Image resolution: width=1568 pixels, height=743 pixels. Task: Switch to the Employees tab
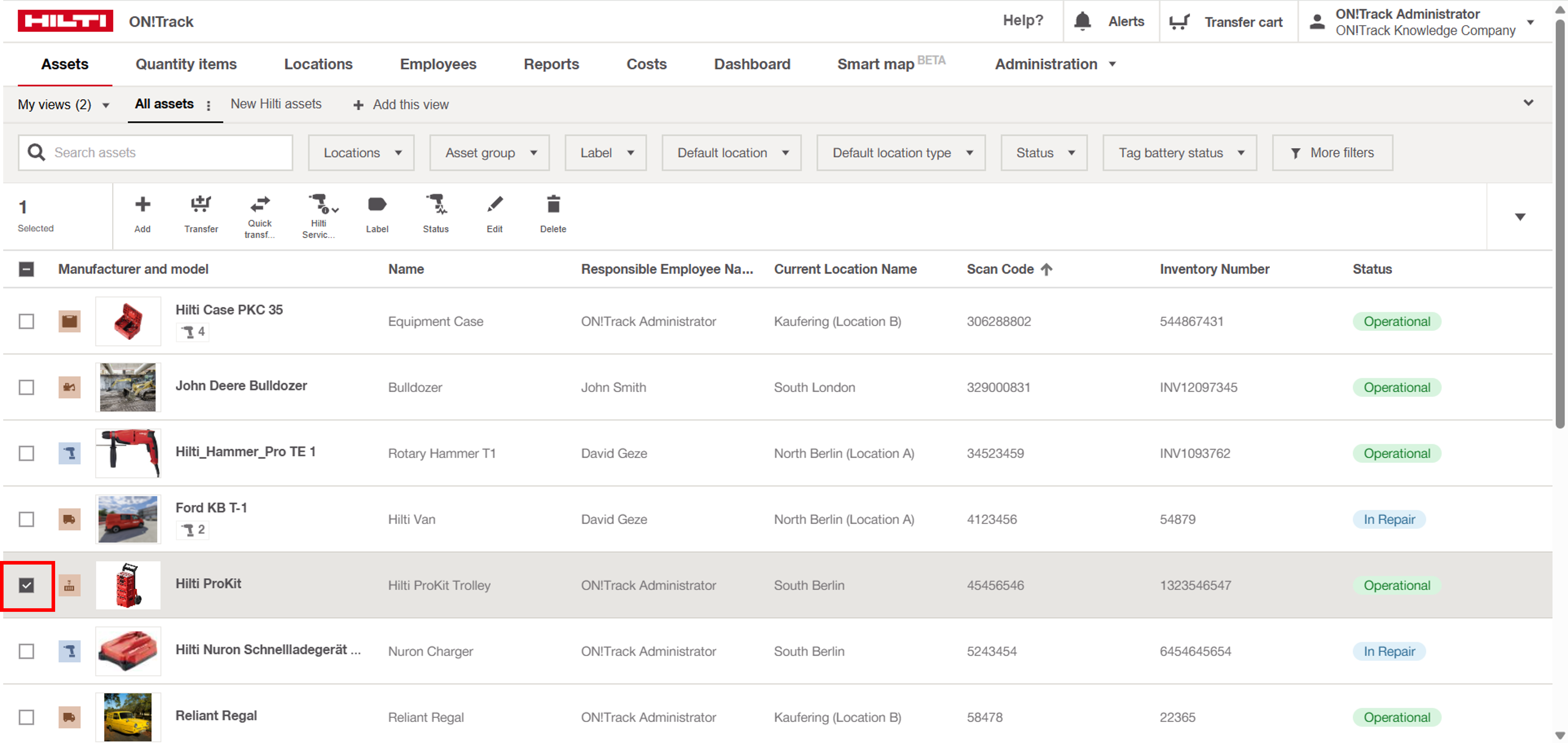pos(438,64)
